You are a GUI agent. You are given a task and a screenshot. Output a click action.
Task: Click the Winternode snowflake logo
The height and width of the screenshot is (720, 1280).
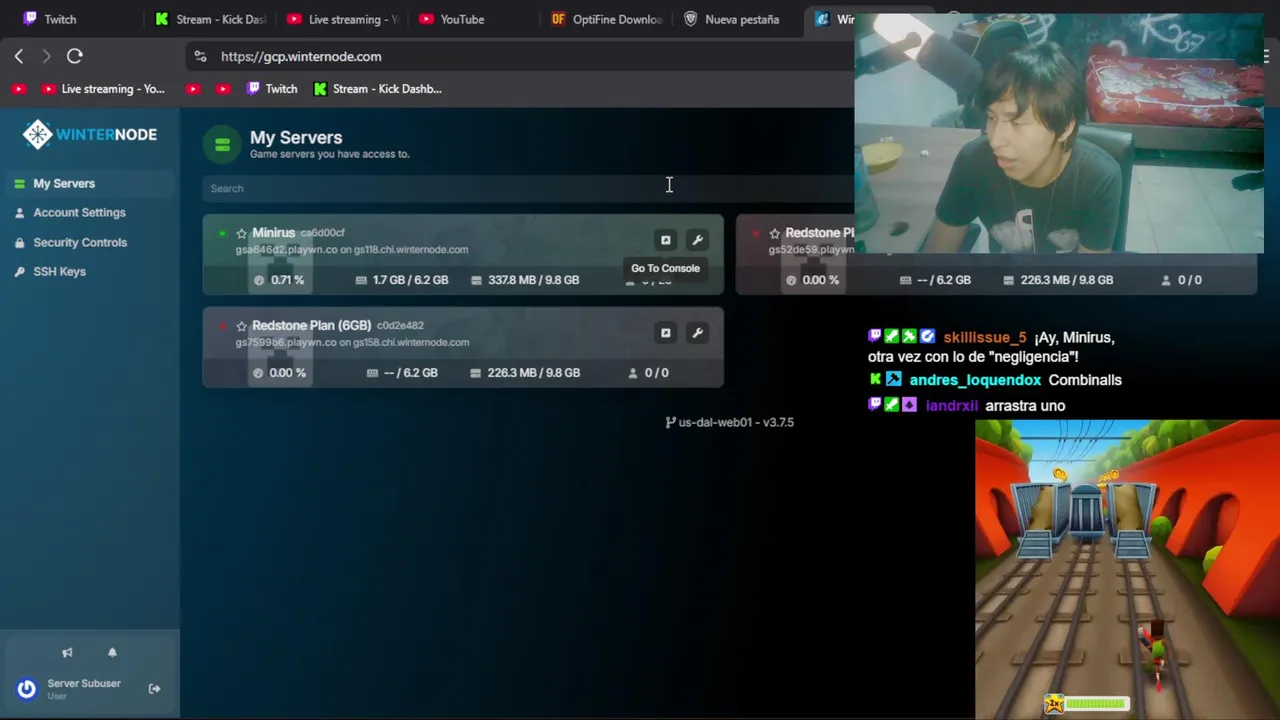[x=38, y=135]
